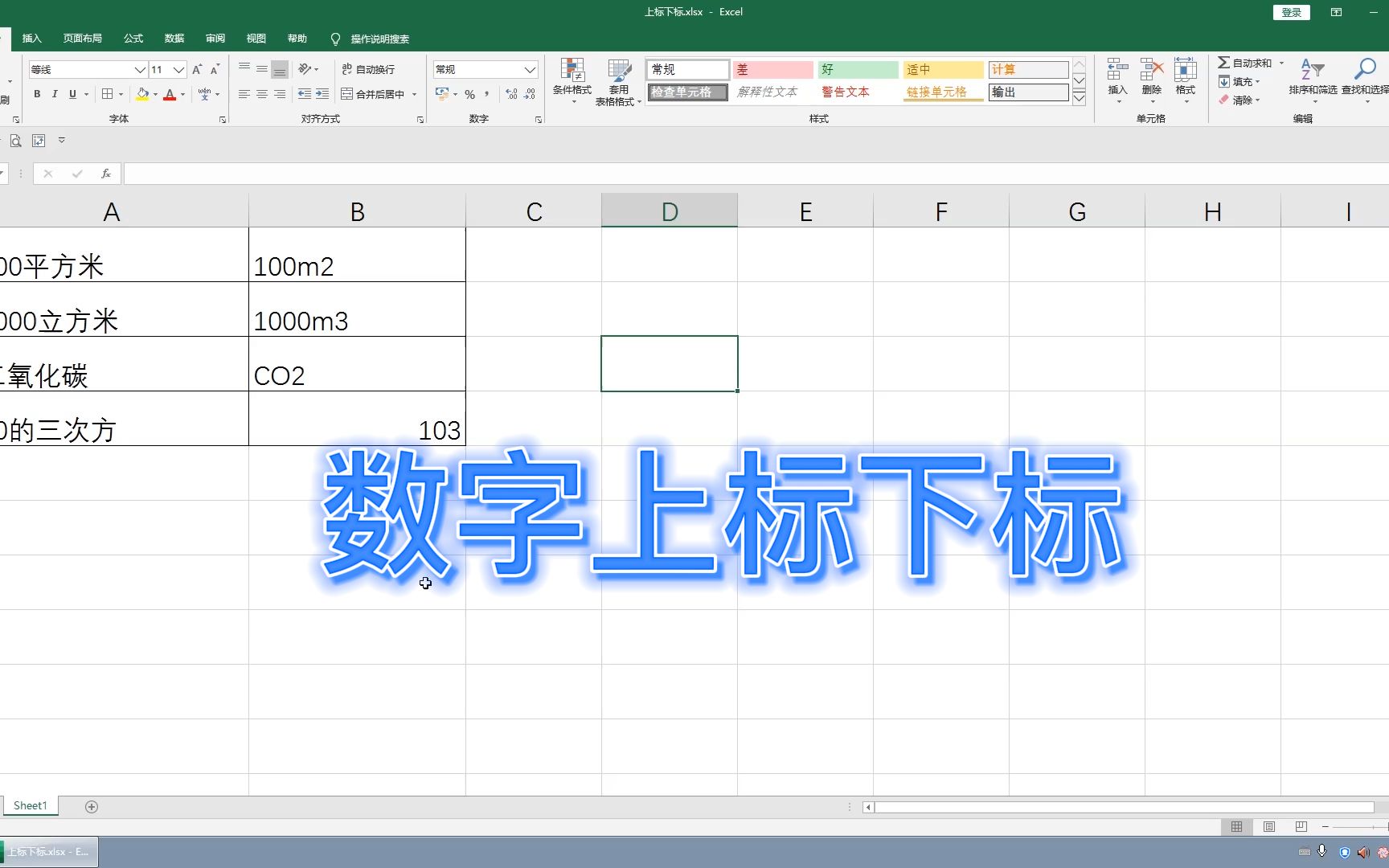Toggle bold formatting (B)
1389x868 pixels.
(x=37, y=94)
